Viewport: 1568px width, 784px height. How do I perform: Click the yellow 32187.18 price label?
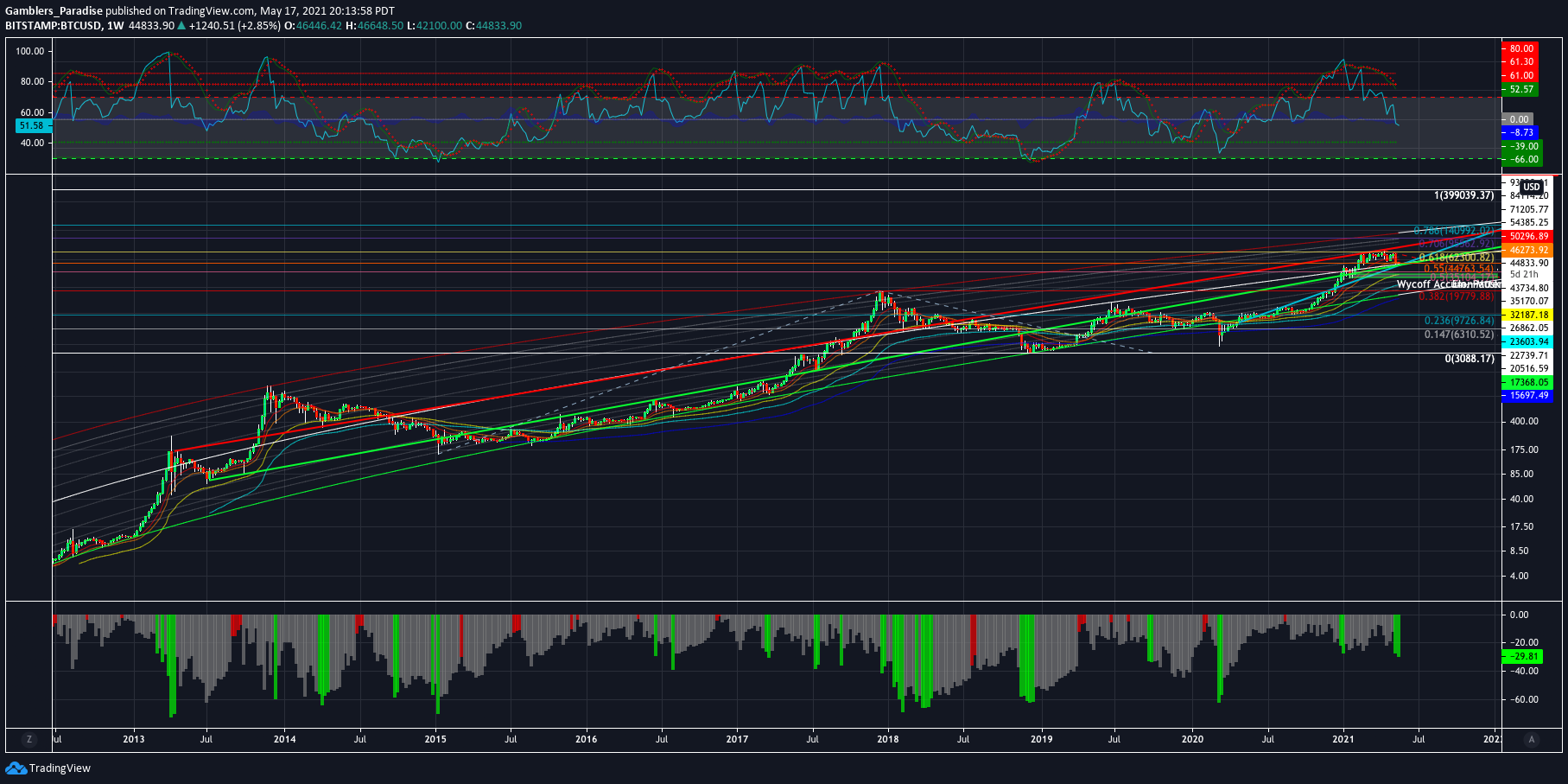[1527, 315]
